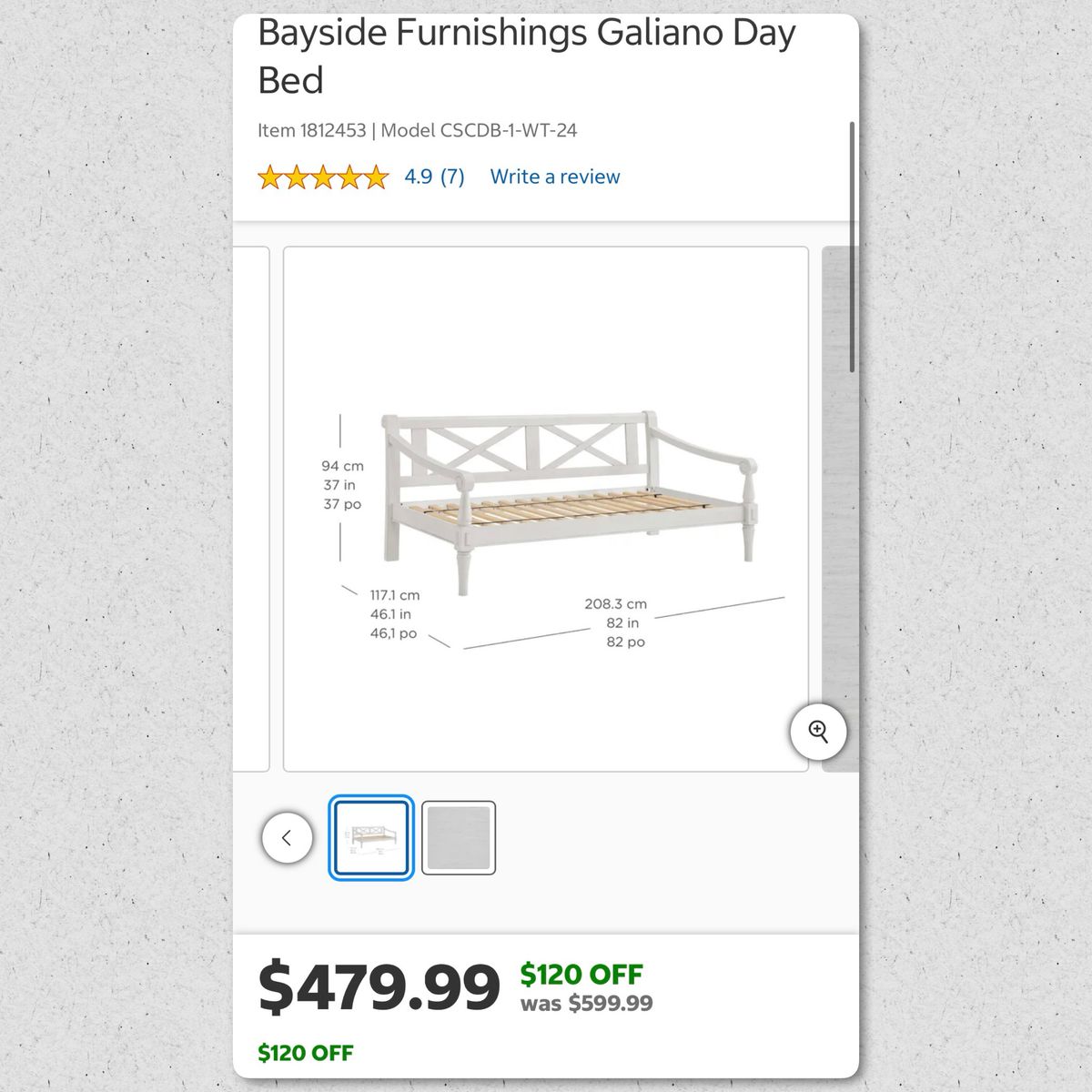Click the Item 1812453 text
The image size is (1092, 1092).
[x=310, y=130]
